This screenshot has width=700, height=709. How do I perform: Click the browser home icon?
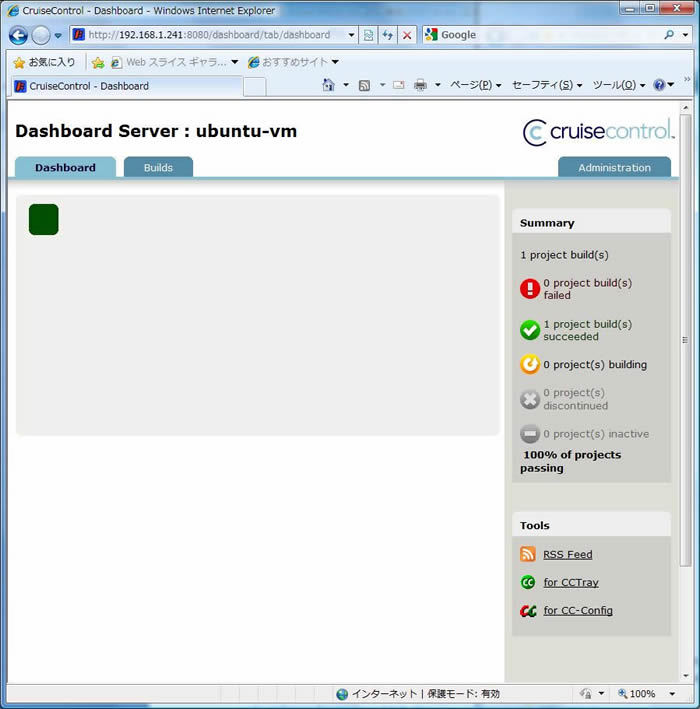[x=328, y=85]
